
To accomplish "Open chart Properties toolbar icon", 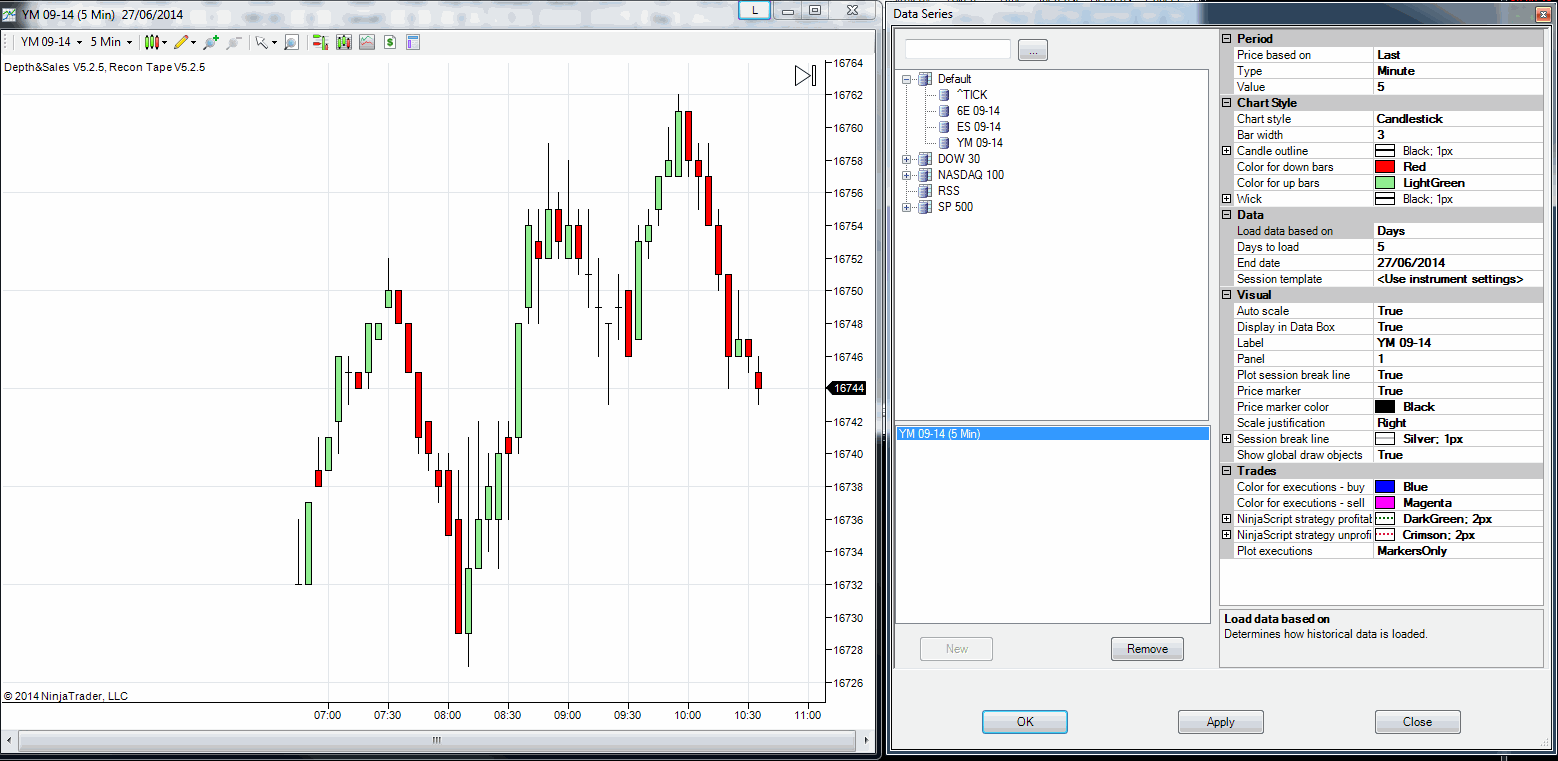I will 412,42.
